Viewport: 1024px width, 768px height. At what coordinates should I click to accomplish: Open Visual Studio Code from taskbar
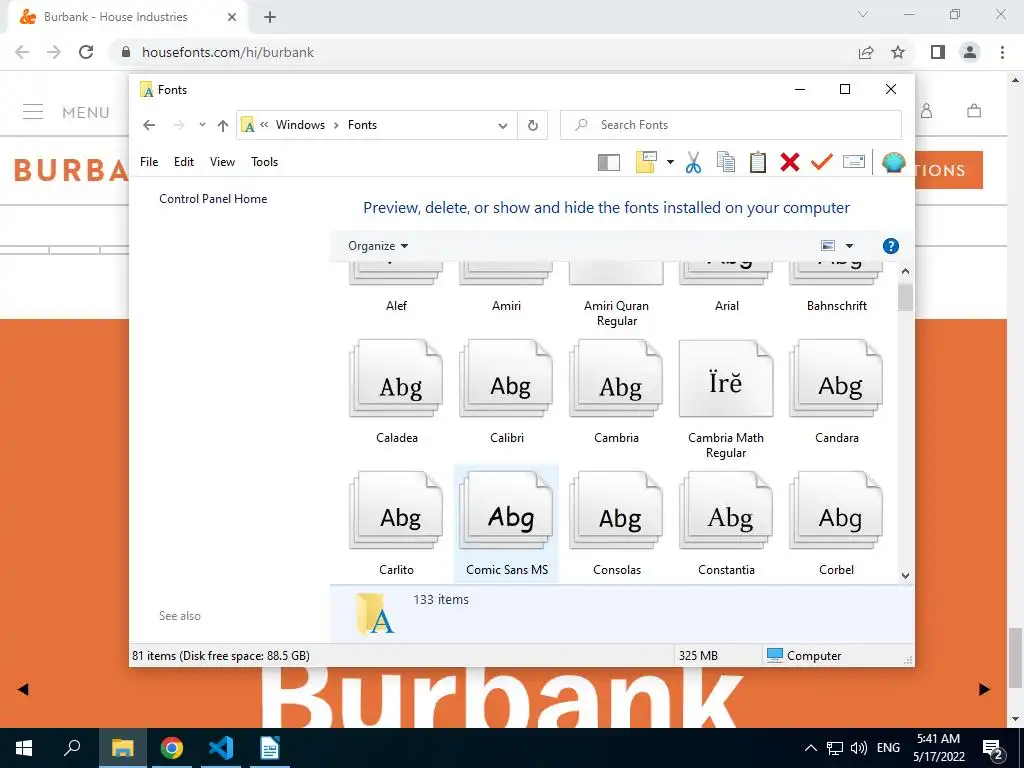point(221,748)
